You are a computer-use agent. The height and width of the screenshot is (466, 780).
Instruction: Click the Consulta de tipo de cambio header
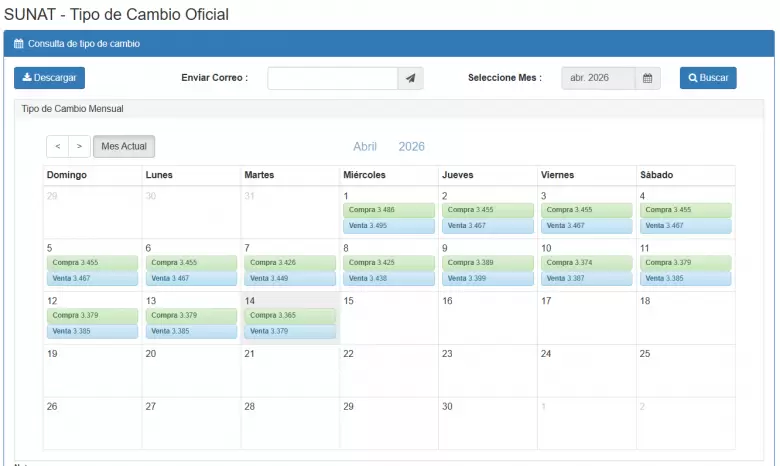[x=84, y=44]
